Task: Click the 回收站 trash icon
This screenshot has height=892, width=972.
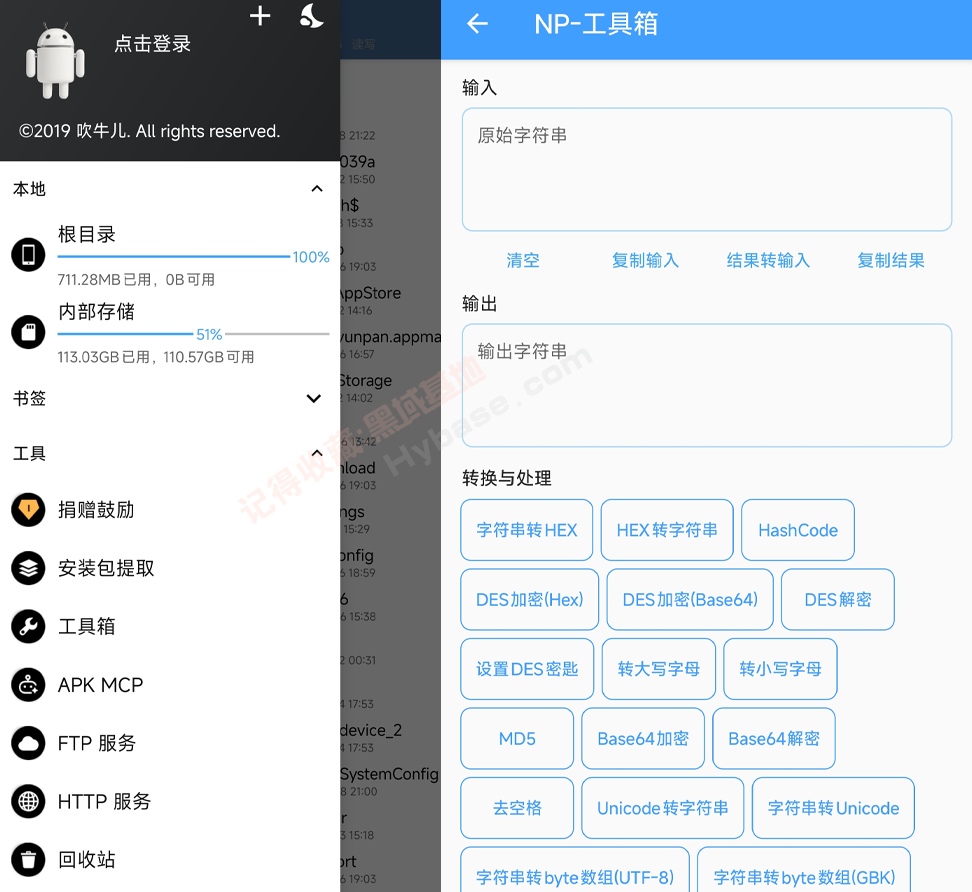Action: tap(29, 860)
